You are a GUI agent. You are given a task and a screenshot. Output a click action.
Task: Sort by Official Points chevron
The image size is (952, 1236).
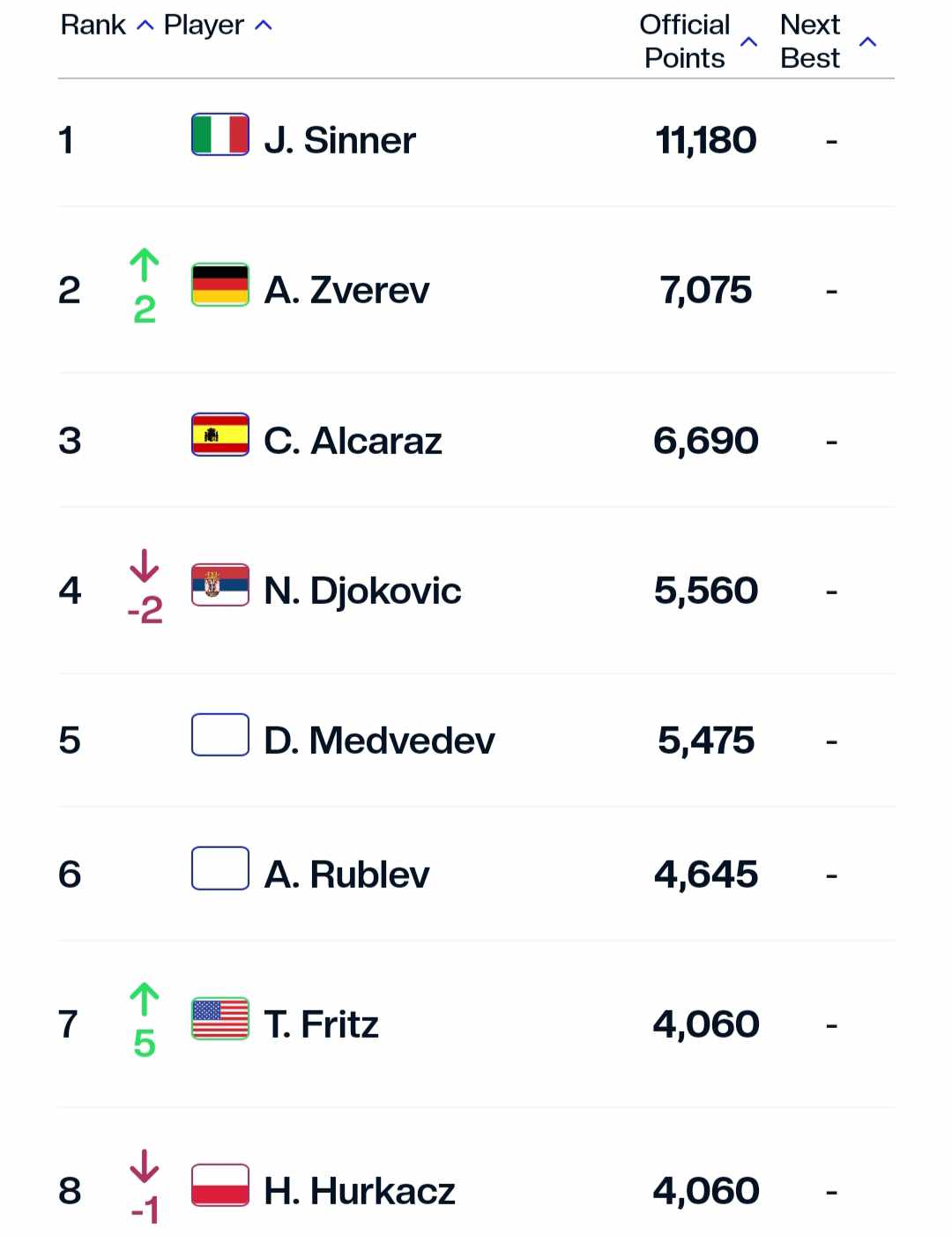pos(748,41)
